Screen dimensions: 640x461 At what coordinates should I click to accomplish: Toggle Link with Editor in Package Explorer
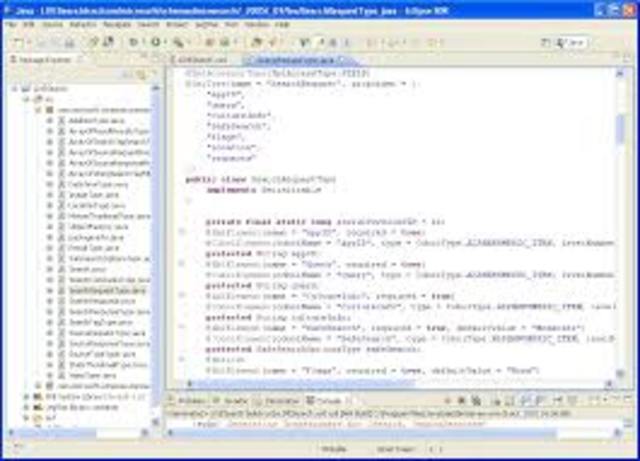click(141, 74)
